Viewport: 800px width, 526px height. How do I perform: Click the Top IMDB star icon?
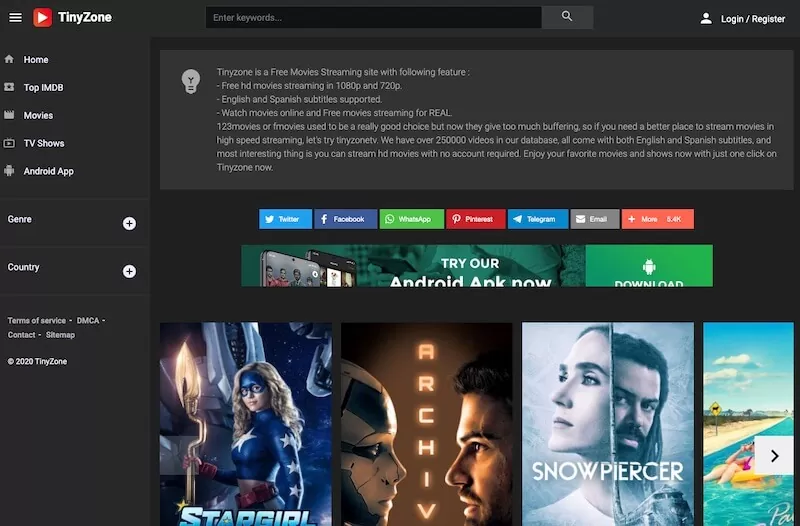point(9,87)
